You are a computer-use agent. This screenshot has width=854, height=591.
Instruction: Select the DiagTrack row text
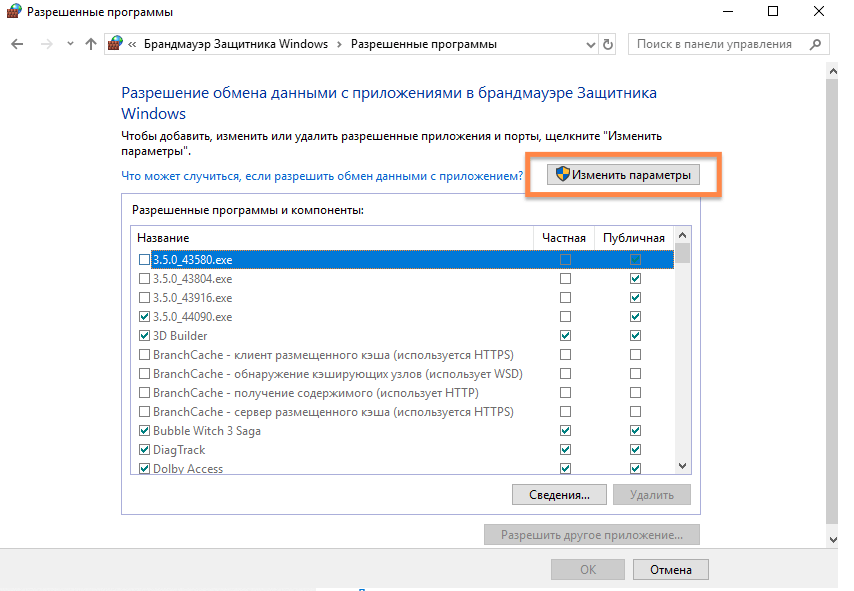coord(179,449)
